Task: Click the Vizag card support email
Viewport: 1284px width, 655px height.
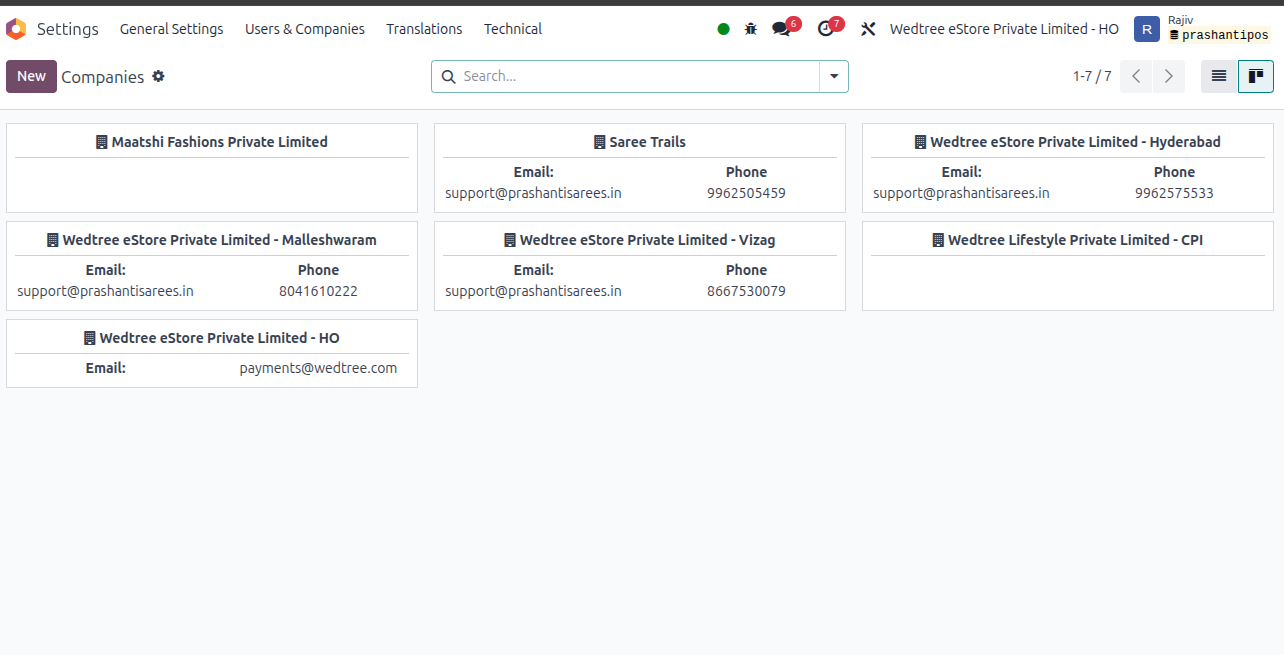Action: 533,291
